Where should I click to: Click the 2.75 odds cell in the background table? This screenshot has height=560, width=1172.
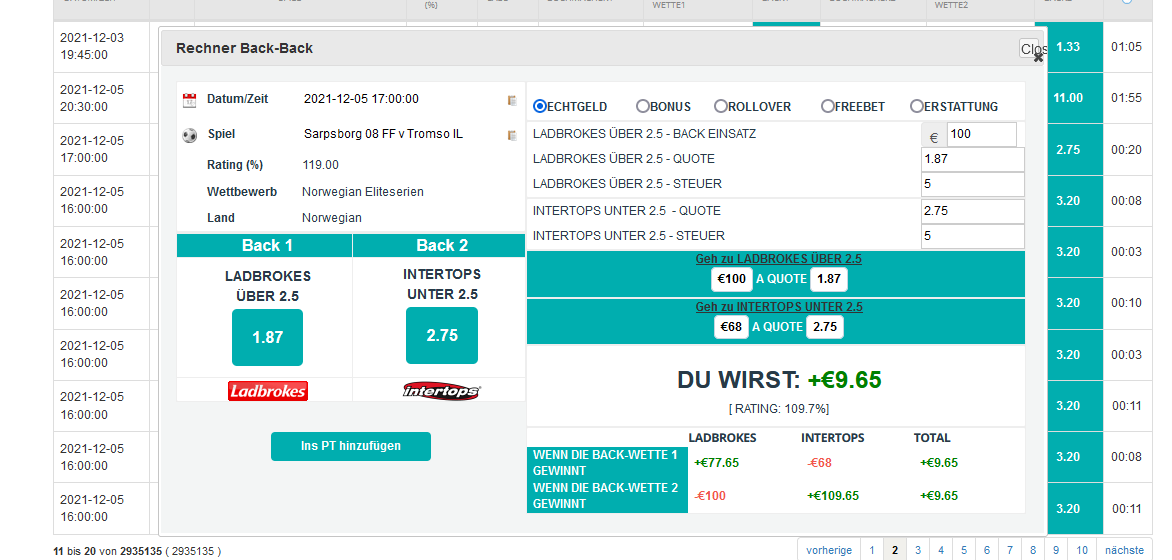point(1074,150)
